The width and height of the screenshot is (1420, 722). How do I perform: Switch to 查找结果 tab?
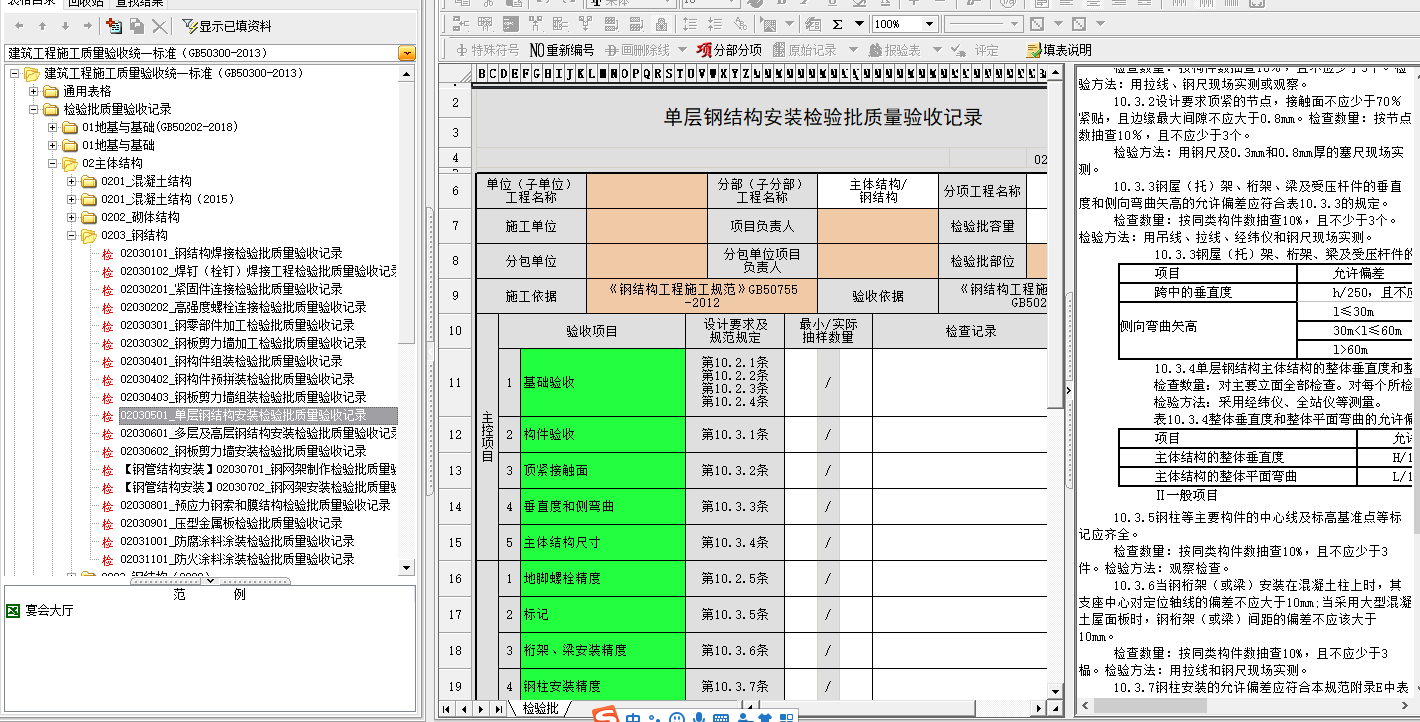click(x=139, y=3)
